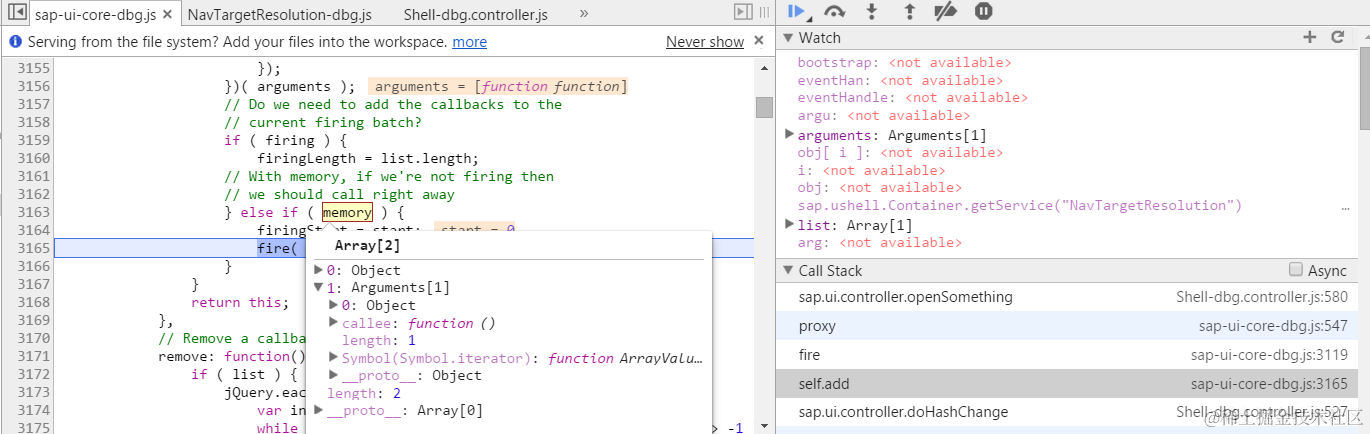Screen dimensions: 1370x434
Task: Step over next function call
Action: coord(834,11)
